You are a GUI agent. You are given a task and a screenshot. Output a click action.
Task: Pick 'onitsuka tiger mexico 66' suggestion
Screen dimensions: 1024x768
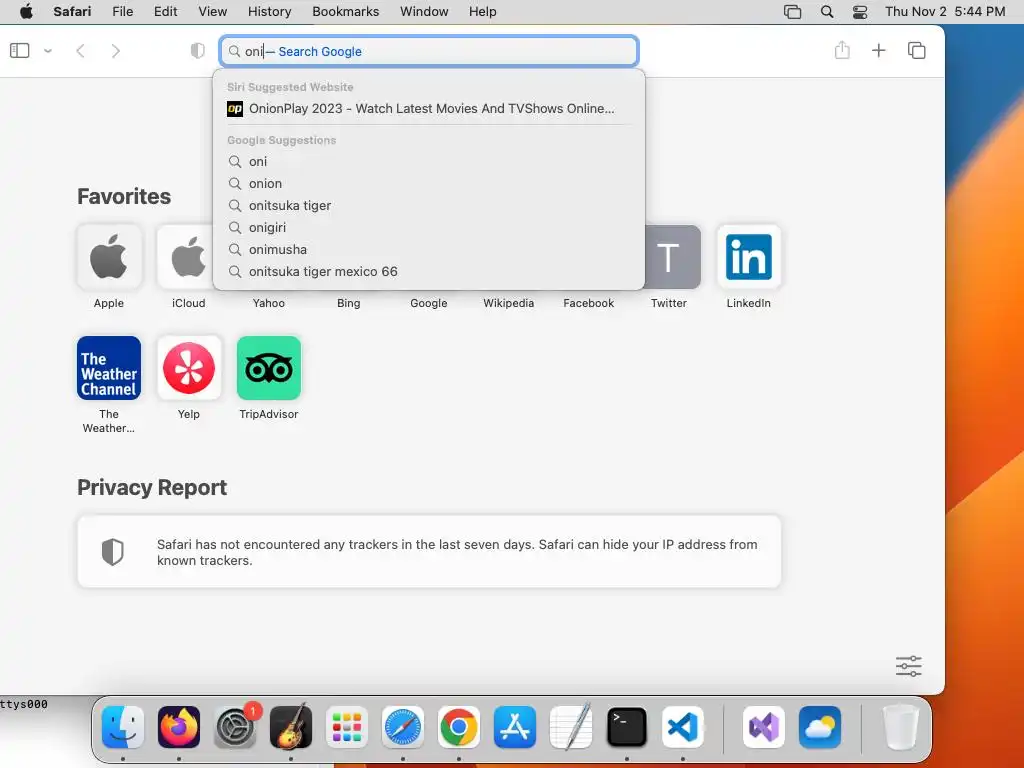tap(429, 272)
